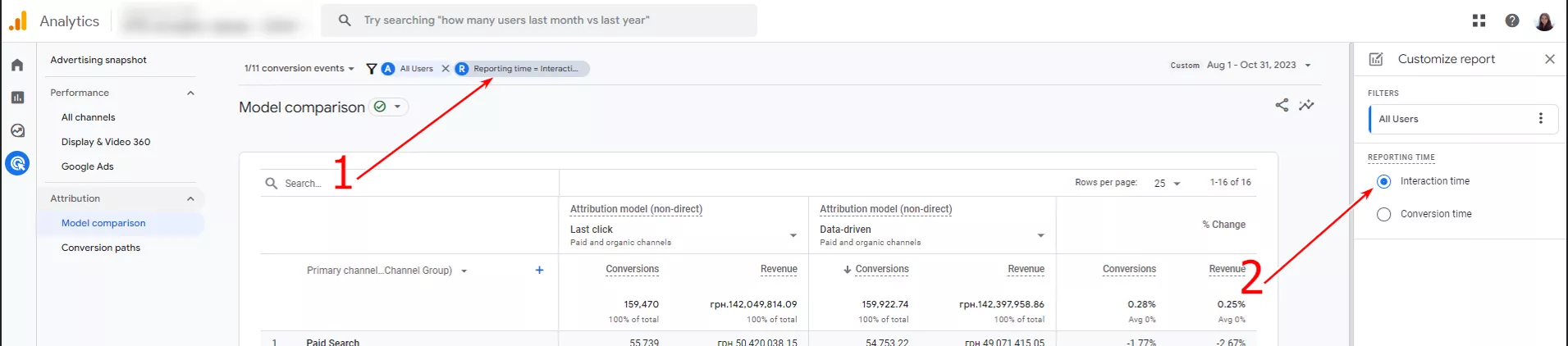The image size is (1568, 346).
Task: Remove the All Users comparison chip
Action: [446, 69]
